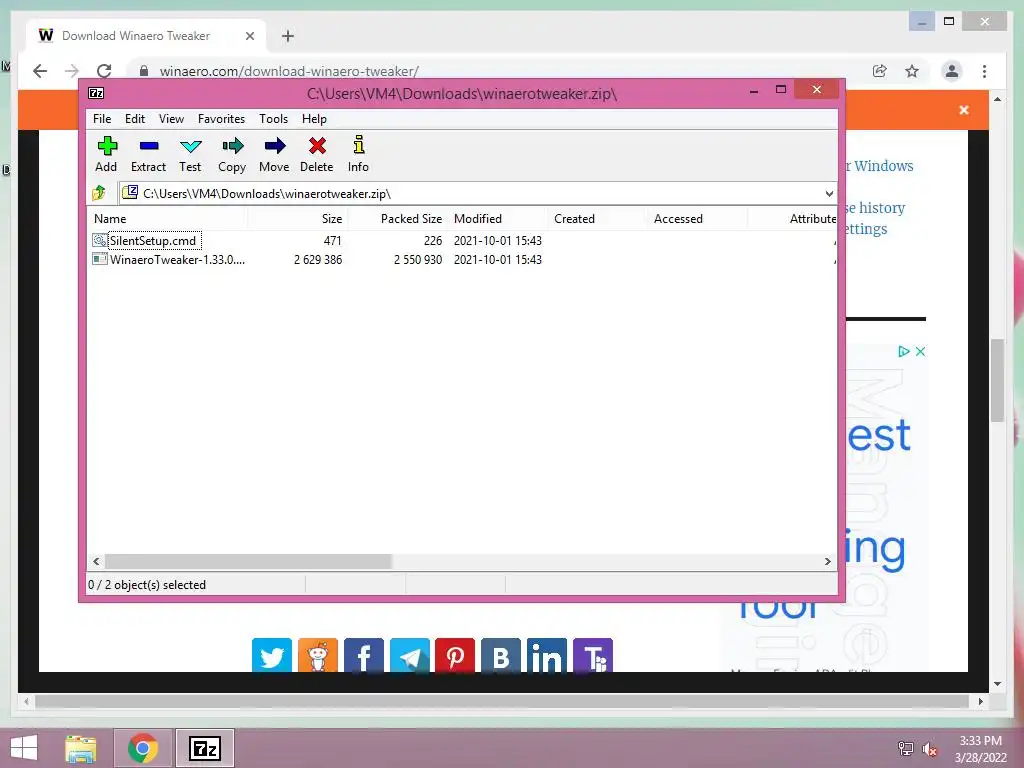Bookmark this page with the star icon
Image resolution: width=1024 pixels, height=768 pixels.
point(912,71)
